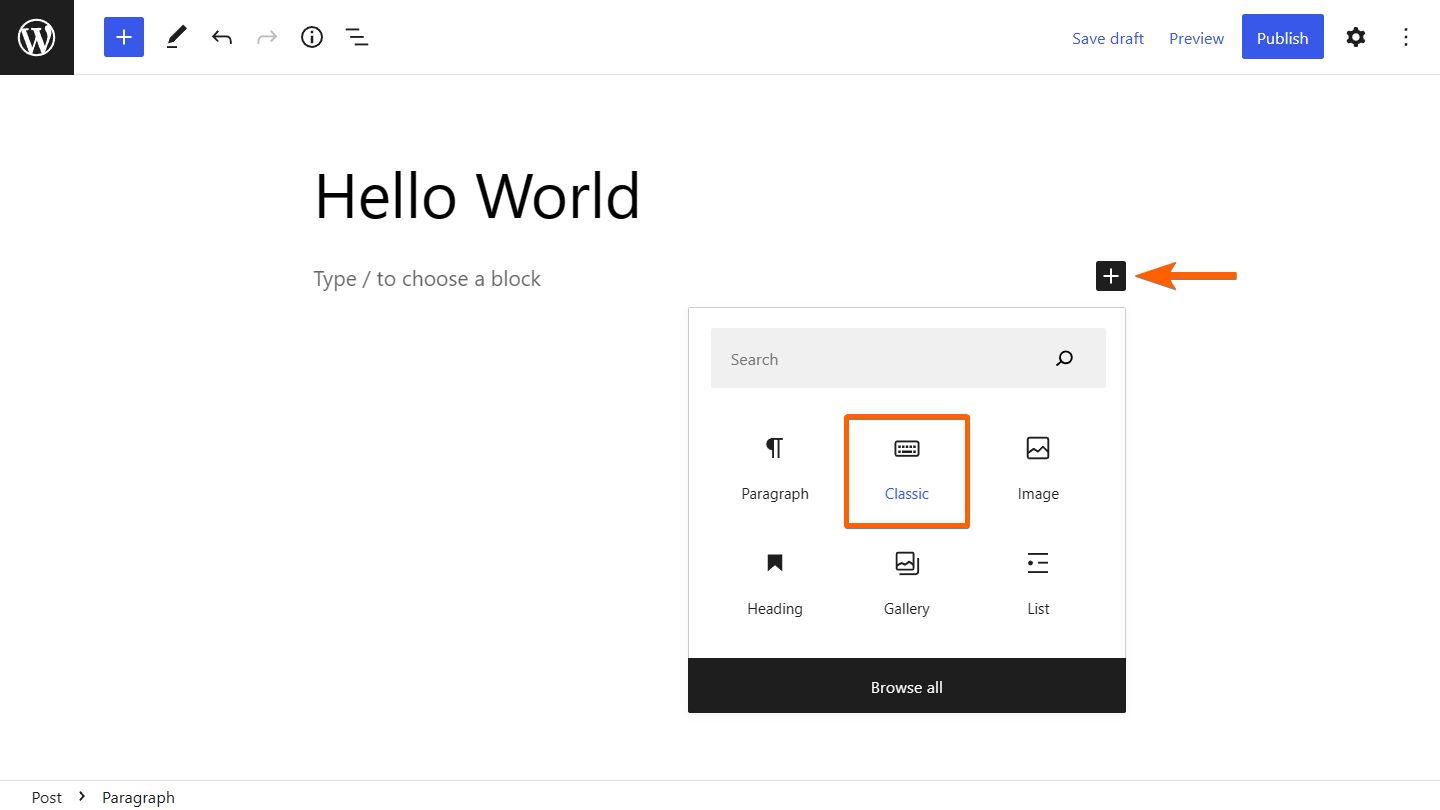This screenshot has height=810, width=1440.
Task: Open the document details info icon
Action: pyautogui.click(x=312, y=37)
